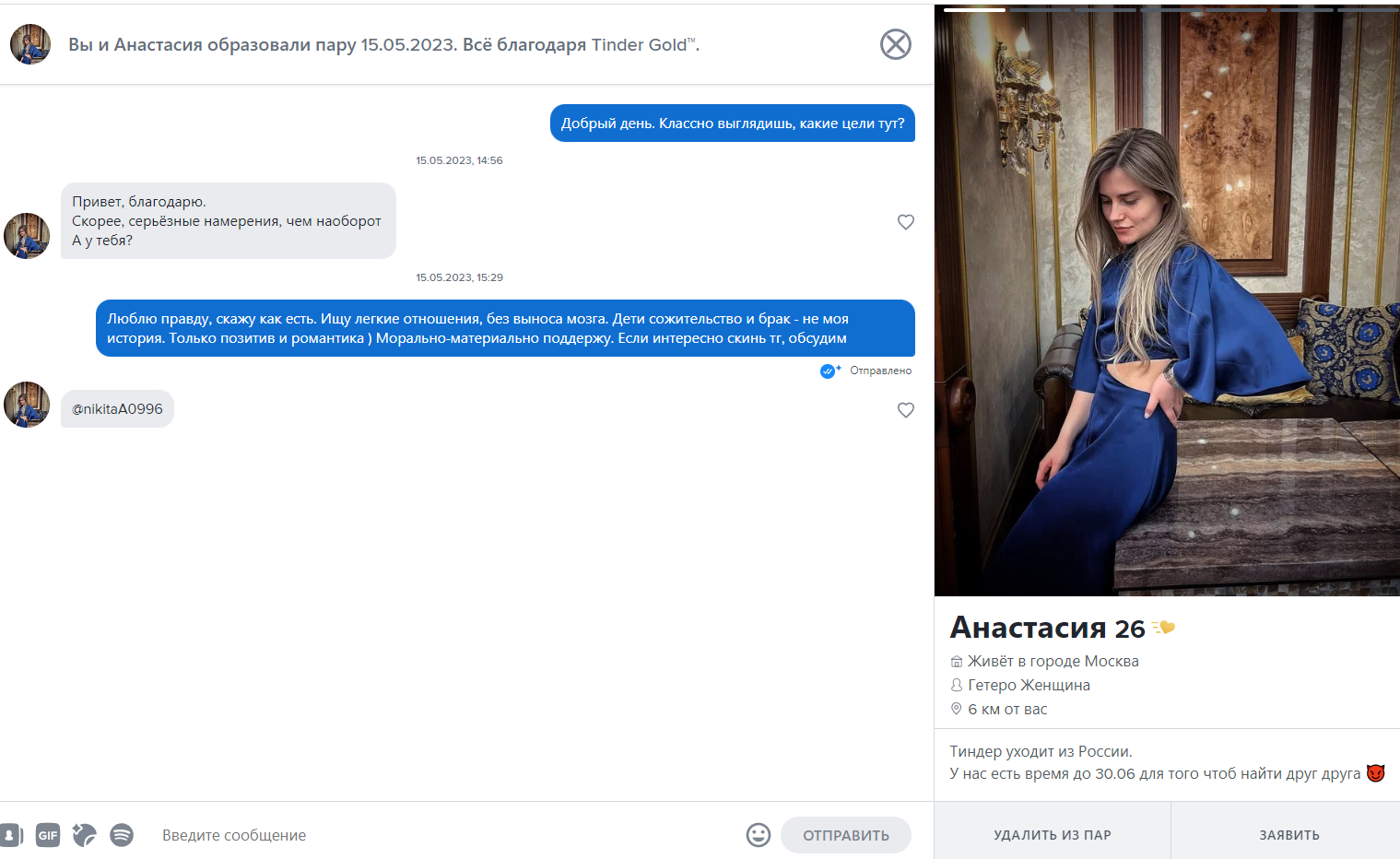1400x859 pixels.
Task: Open the sticker icon next to GIF
Action: click(84, 835)
